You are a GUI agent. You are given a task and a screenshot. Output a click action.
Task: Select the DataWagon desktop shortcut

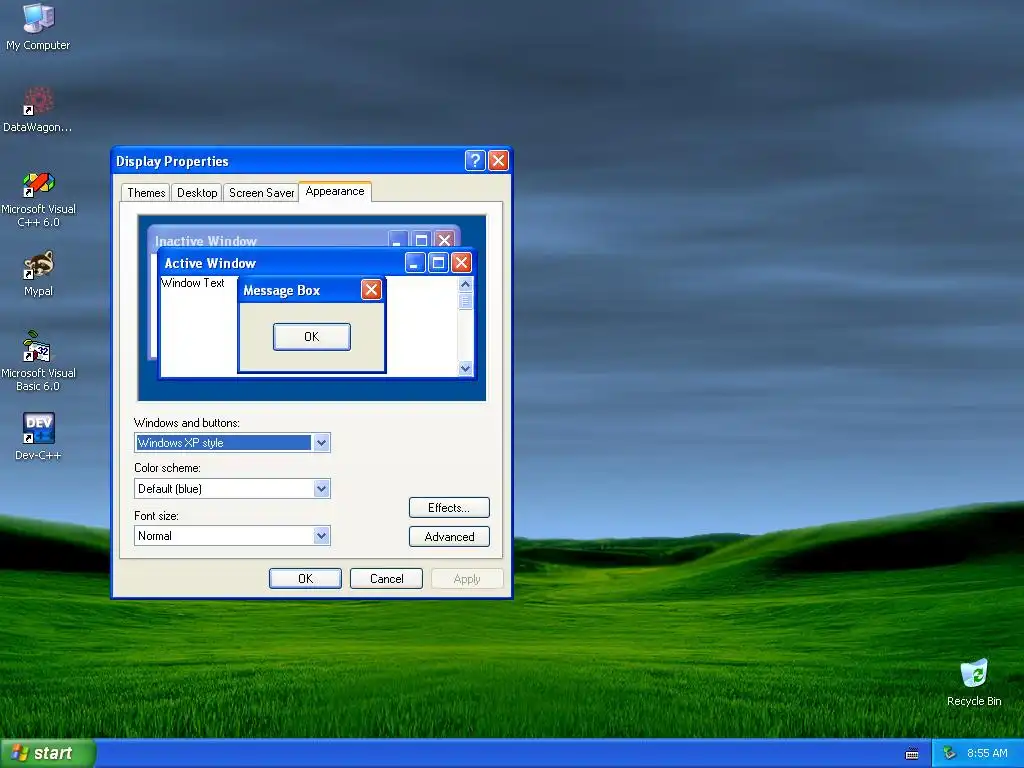38,109
